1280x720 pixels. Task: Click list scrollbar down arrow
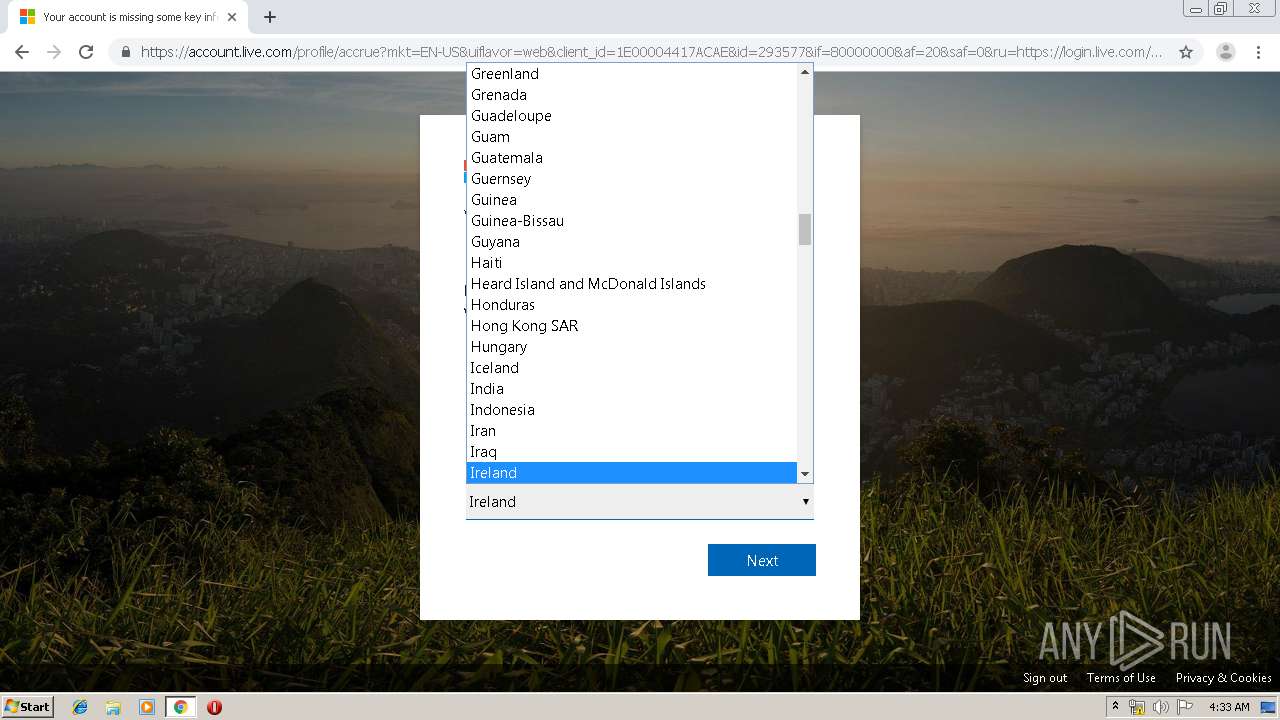click(805, 474)
